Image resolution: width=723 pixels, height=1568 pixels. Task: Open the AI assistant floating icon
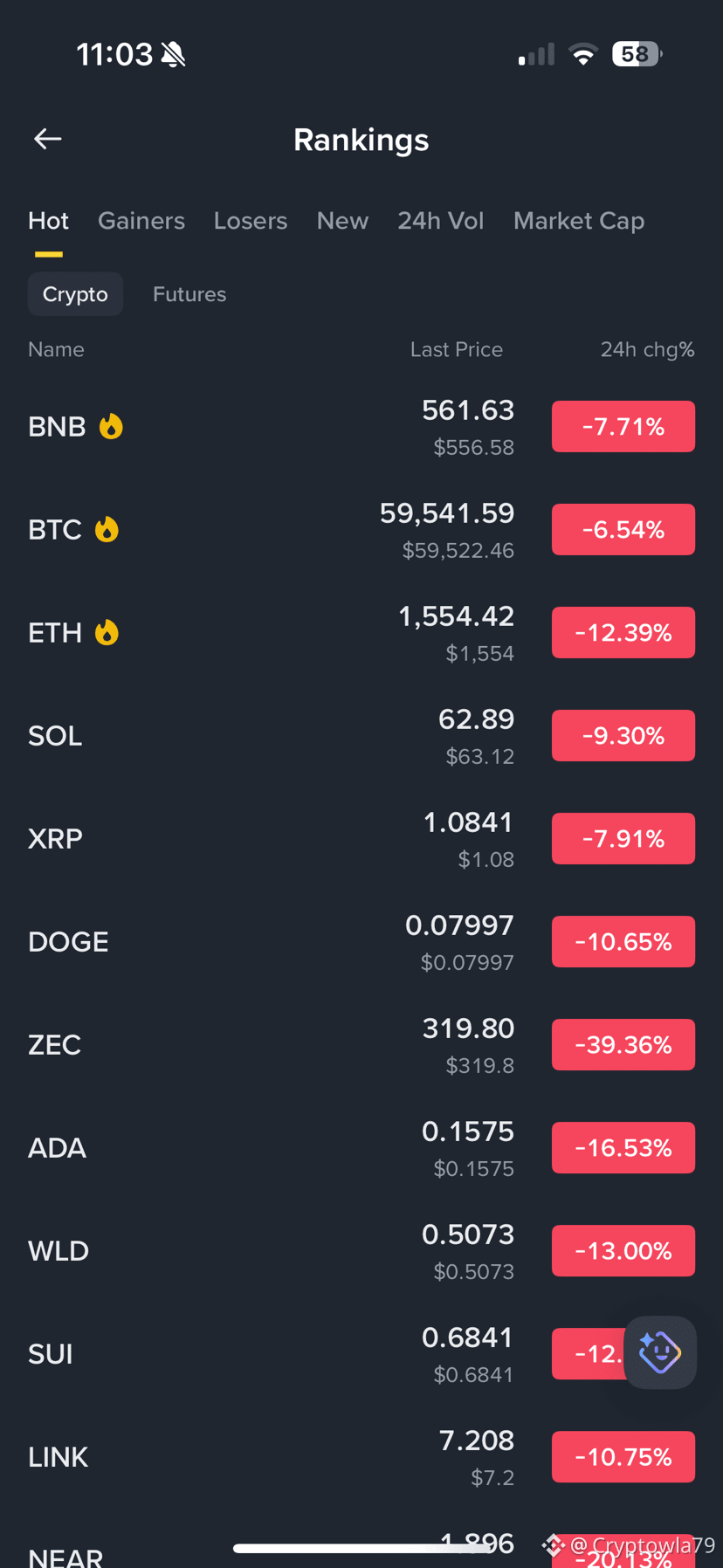point(660,1351)
